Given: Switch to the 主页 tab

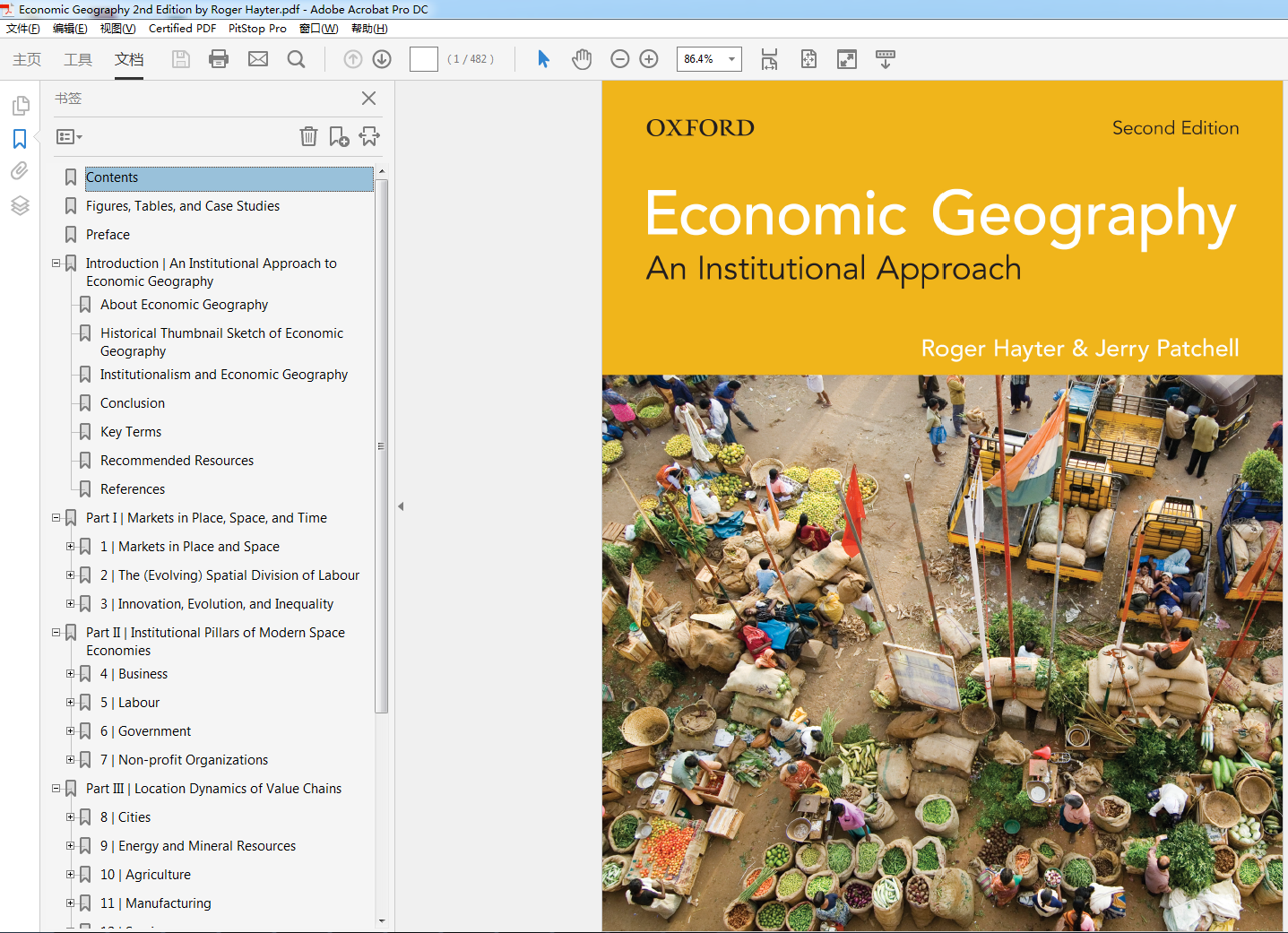Looking at the screenshot, I should [27, 59].
